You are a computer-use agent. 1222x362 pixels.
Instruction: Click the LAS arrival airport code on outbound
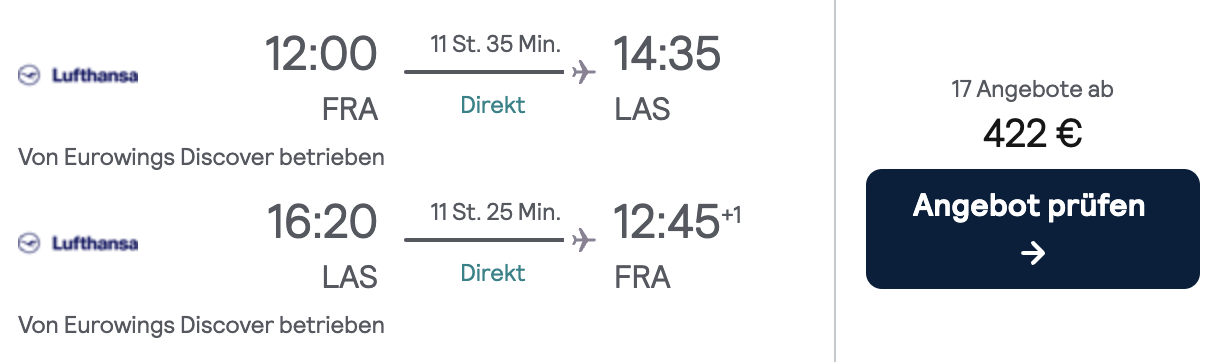pyautogui.click(x=642, y=110)
